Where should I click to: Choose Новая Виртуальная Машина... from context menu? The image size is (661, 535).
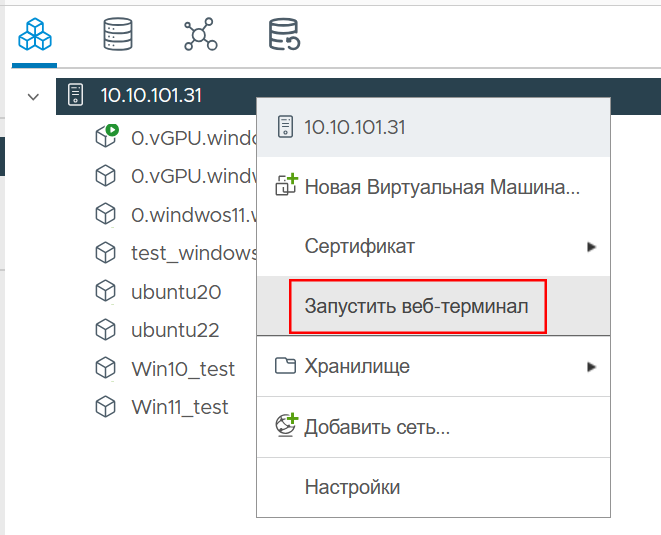pyautogui.click(x=433, y=186)
